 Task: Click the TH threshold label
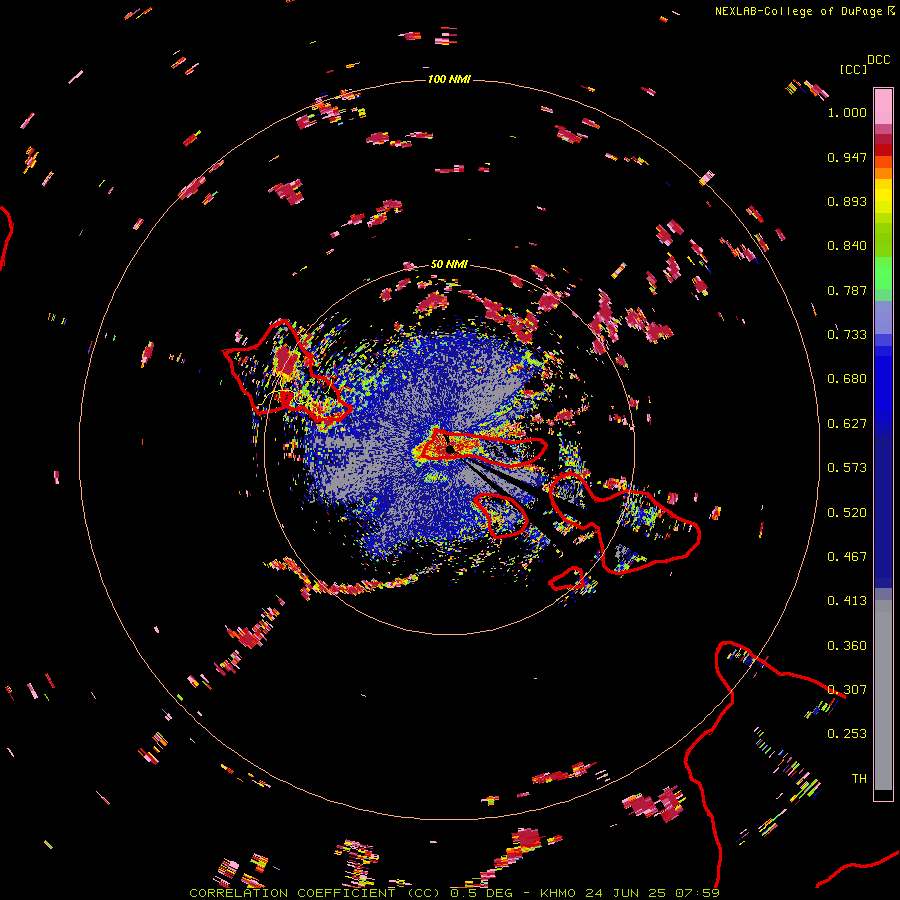tap(859, 779)
